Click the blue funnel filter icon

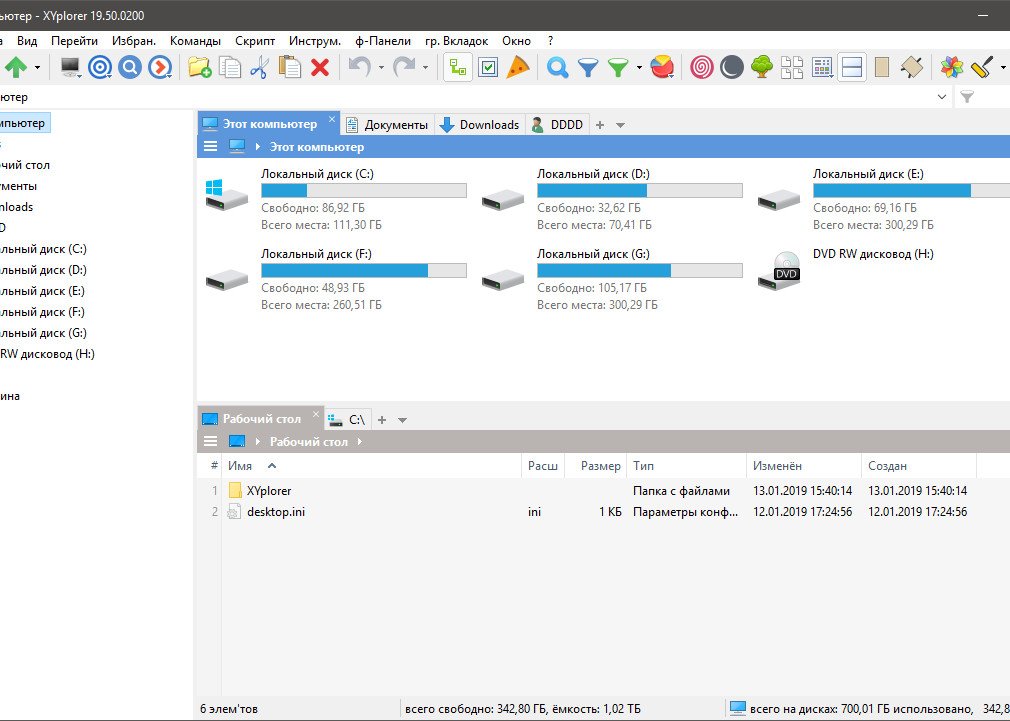(x=587, y=67)
